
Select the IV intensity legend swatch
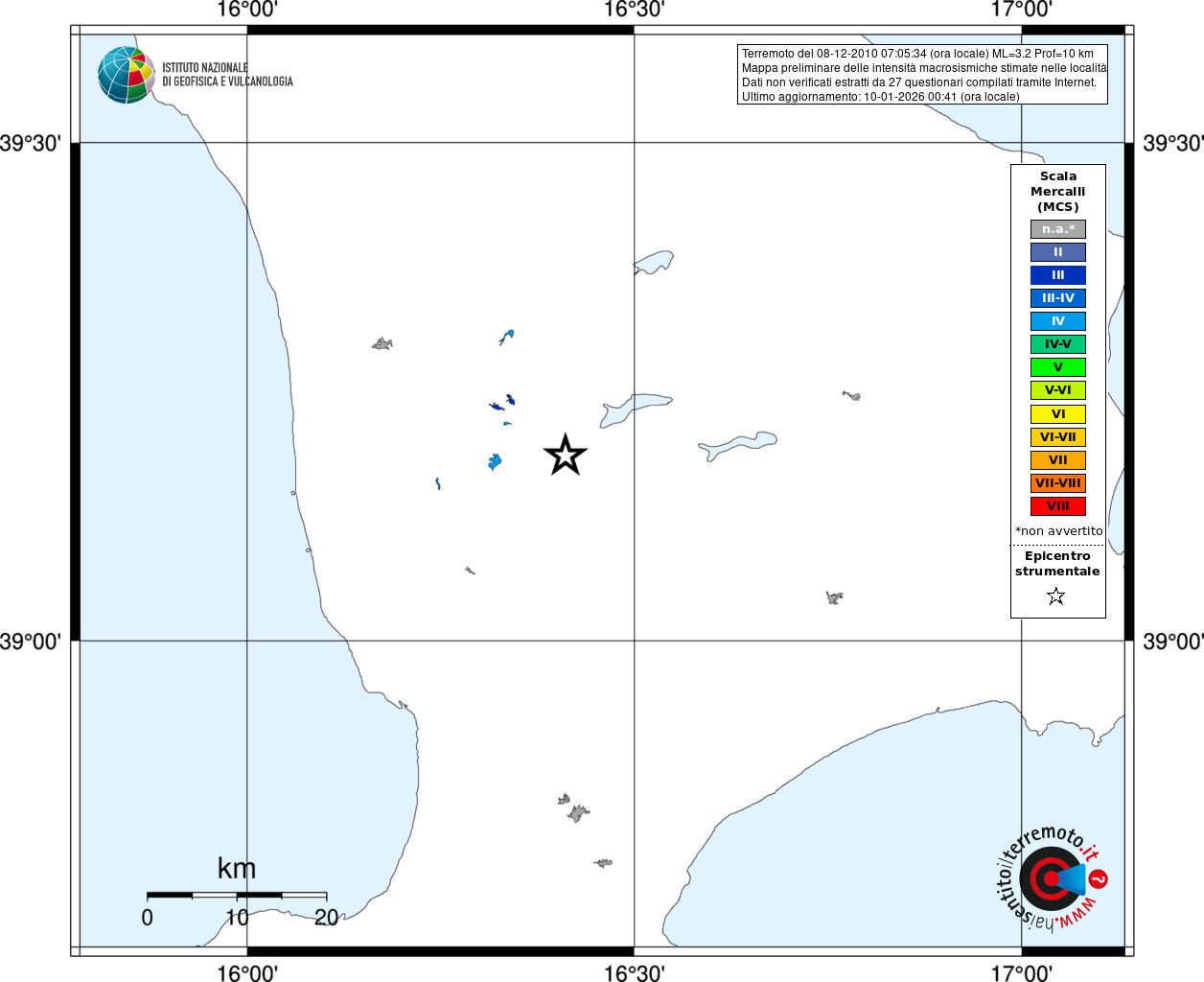(1058, 321)
